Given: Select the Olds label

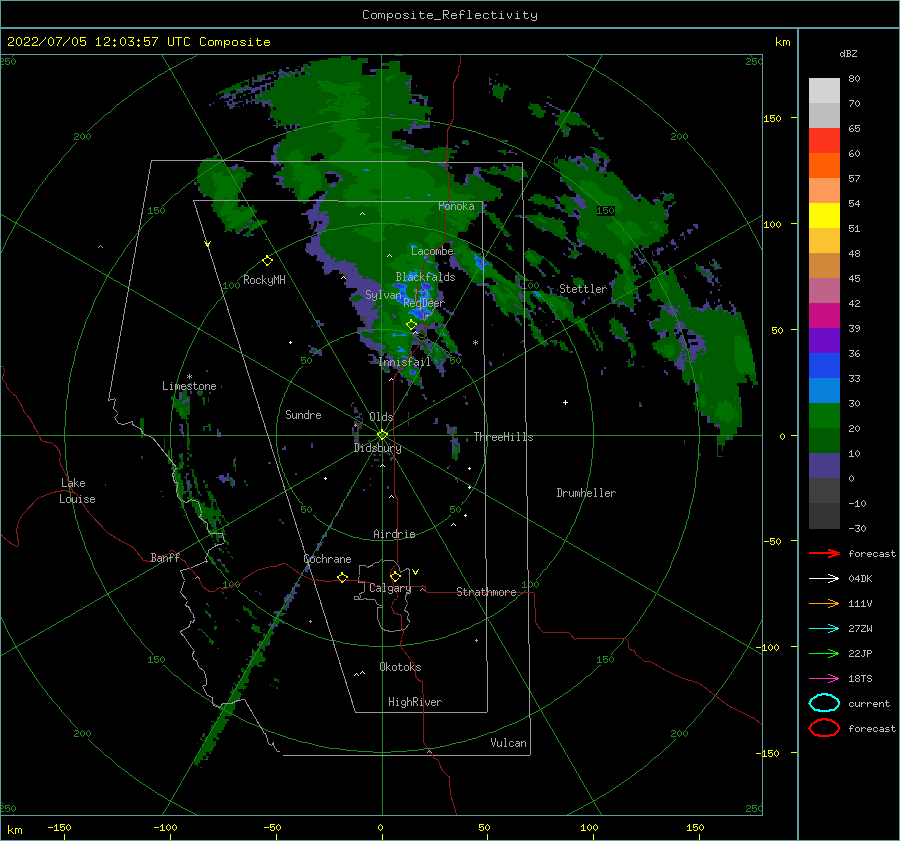Looking at the screenshot, I should (x=381, y=417).
